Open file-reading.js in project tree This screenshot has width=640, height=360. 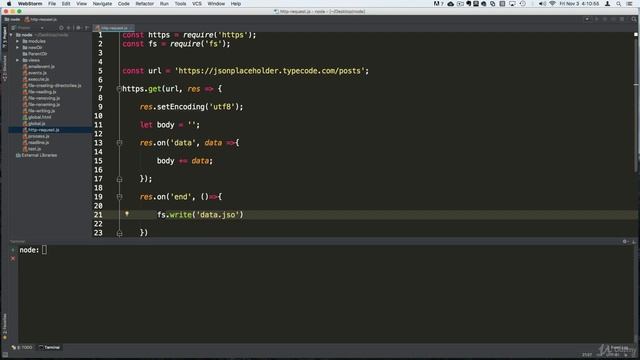[40, 92]
